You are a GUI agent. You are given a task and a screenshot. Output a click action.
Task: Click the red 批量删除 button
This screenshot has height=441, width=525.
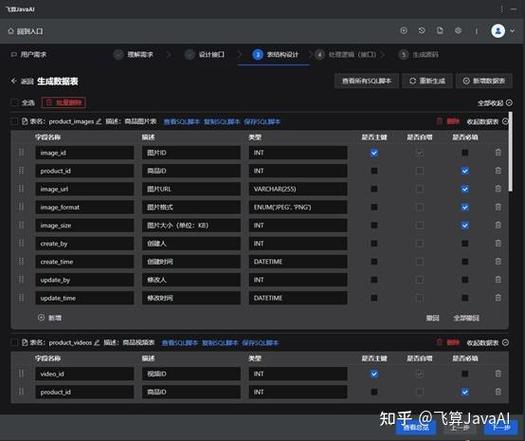click(64, 102)
